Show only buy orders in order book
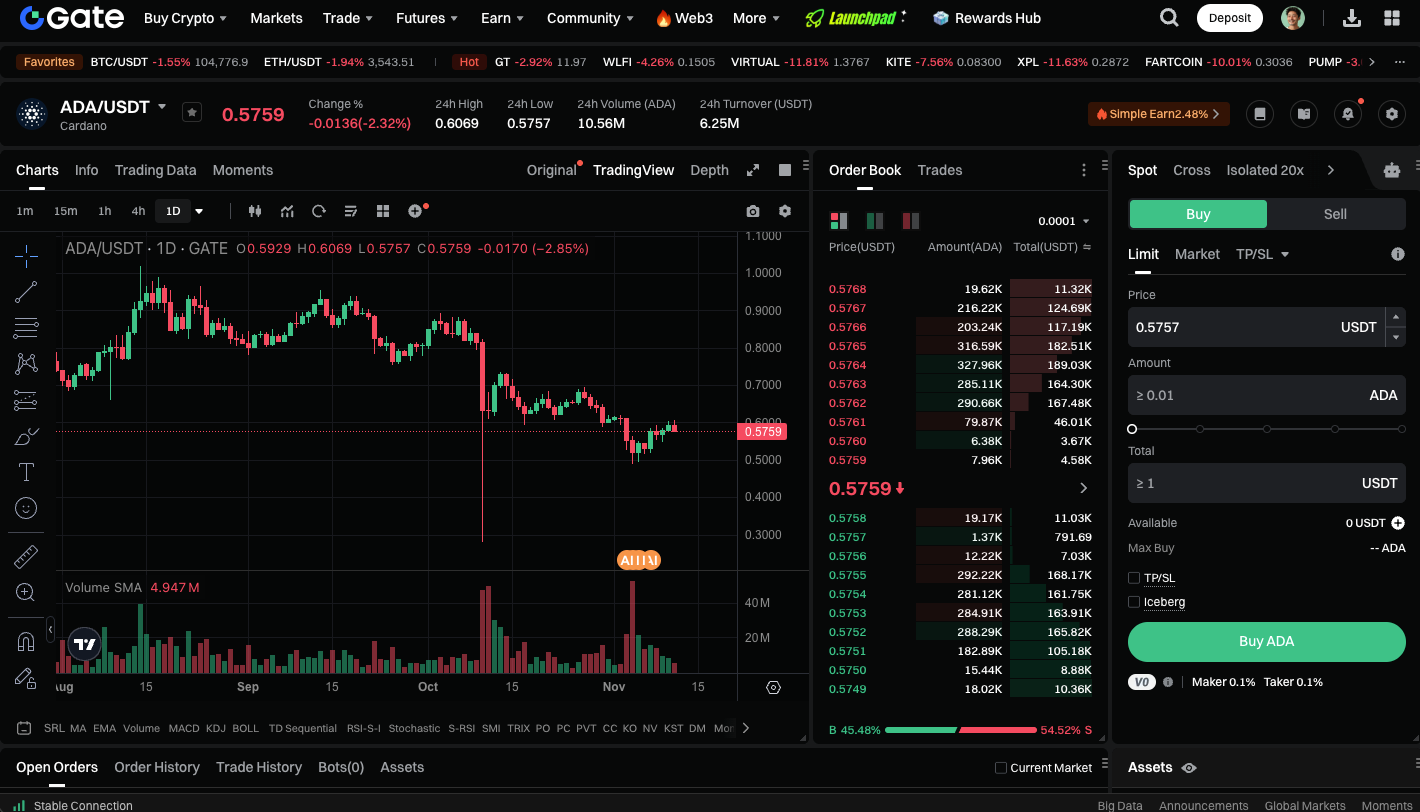1420x812 pixels. coord(875,221)
